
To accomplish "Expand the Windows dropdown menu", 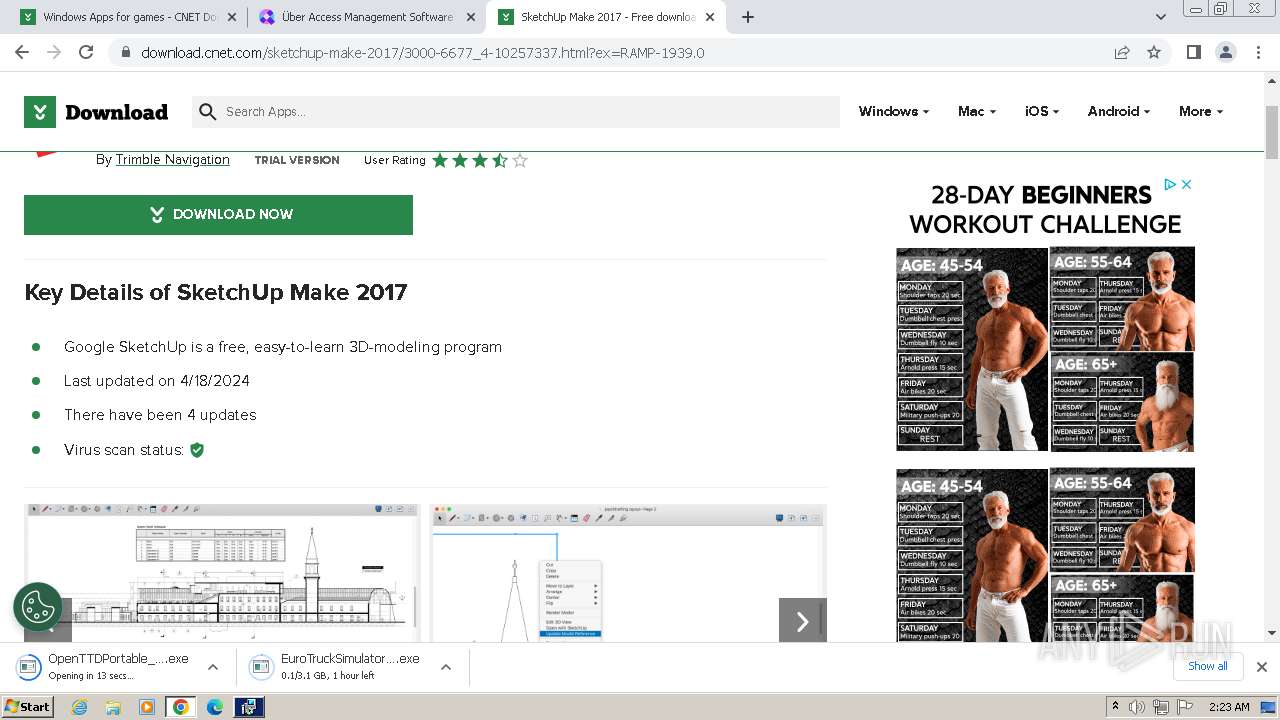I will pyautogui.click(x=894, y=112).
